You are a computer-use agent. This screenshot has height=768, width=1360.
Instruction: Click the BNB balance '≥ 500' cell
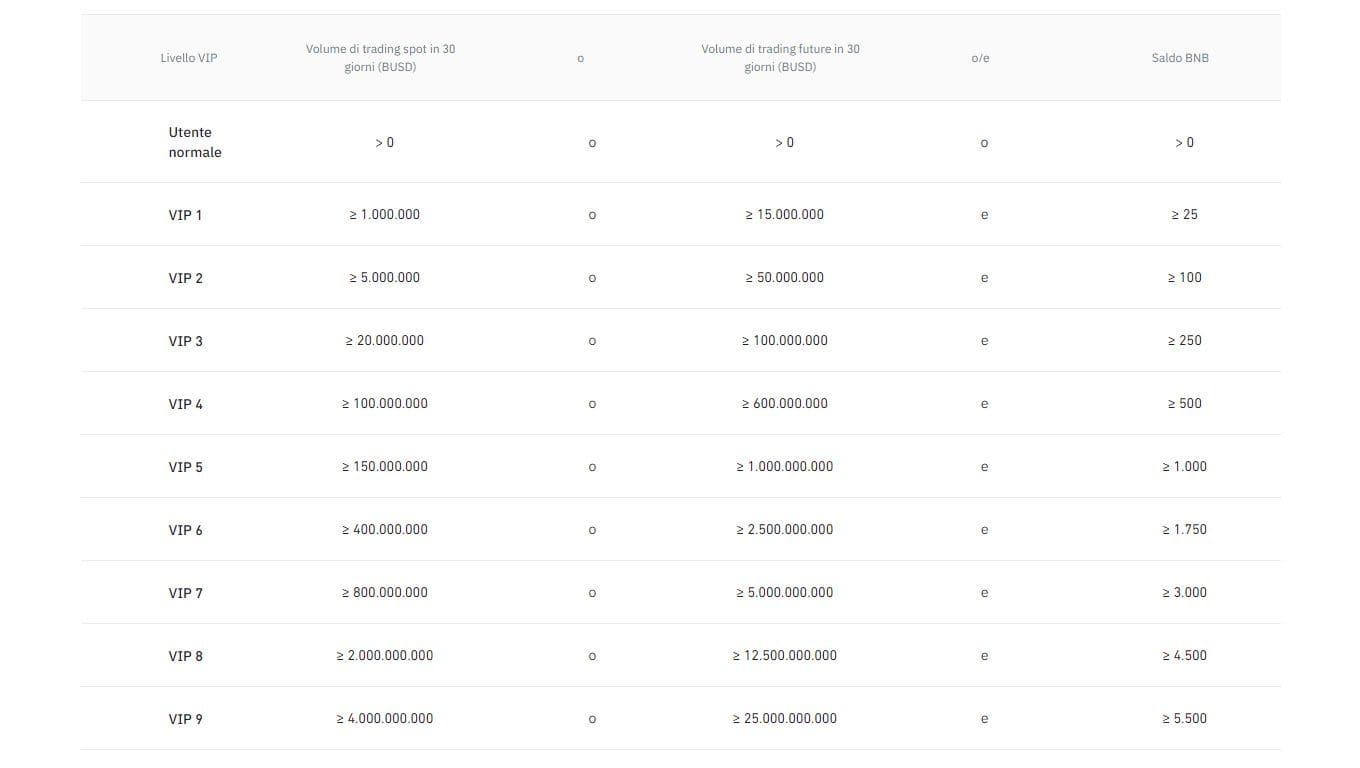1185,403
